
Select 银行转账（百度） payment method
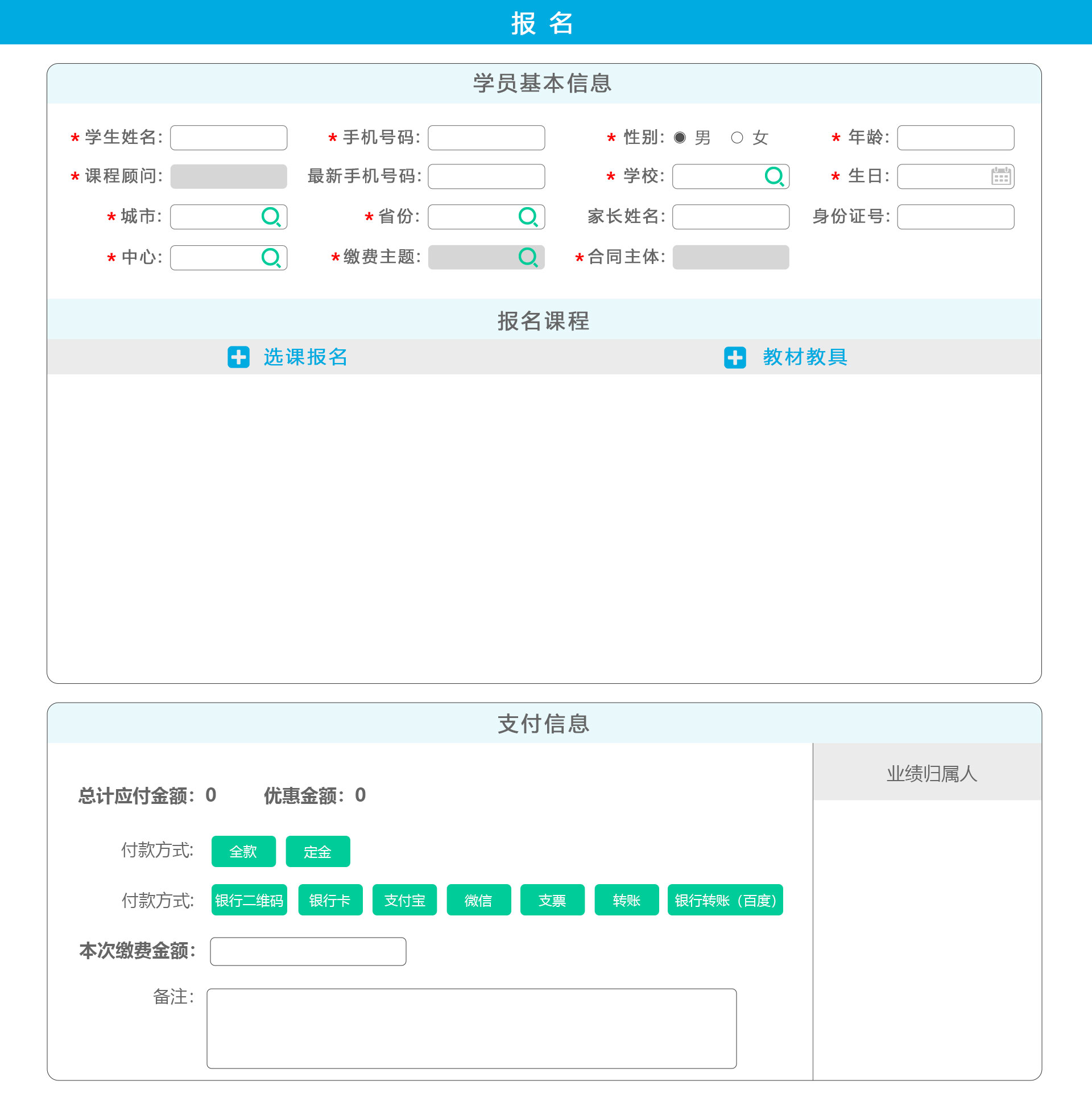point(725,899)
